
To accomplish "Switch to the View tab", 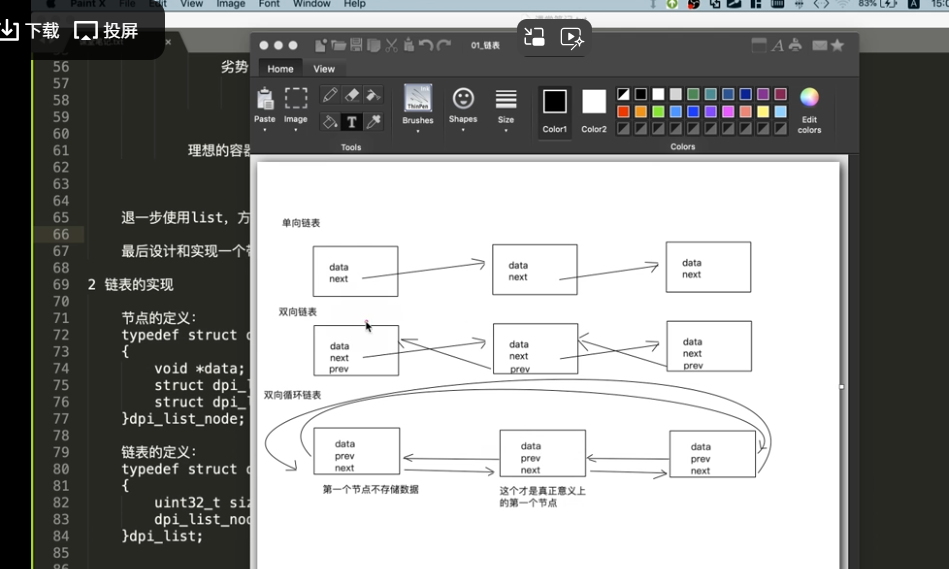I will point(324,69).
